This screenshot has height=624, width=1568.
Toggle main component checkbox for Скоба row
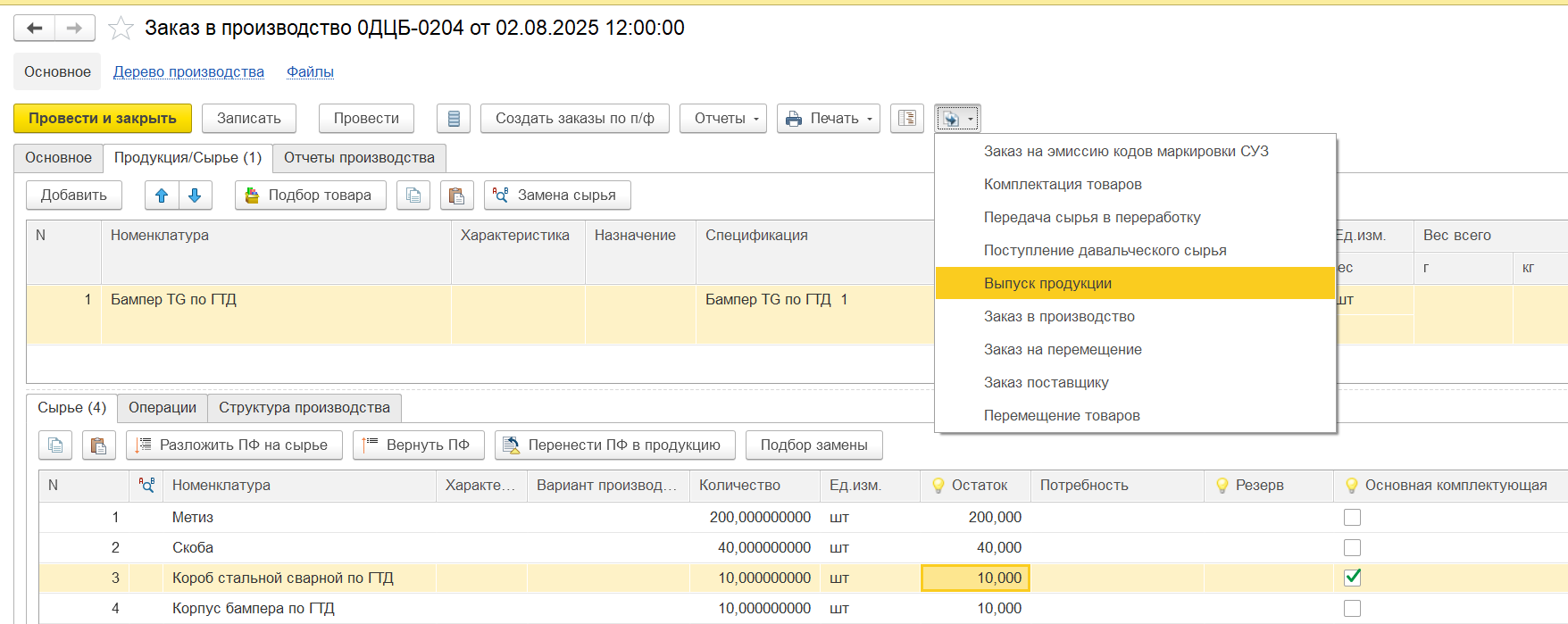(1352, 548)
